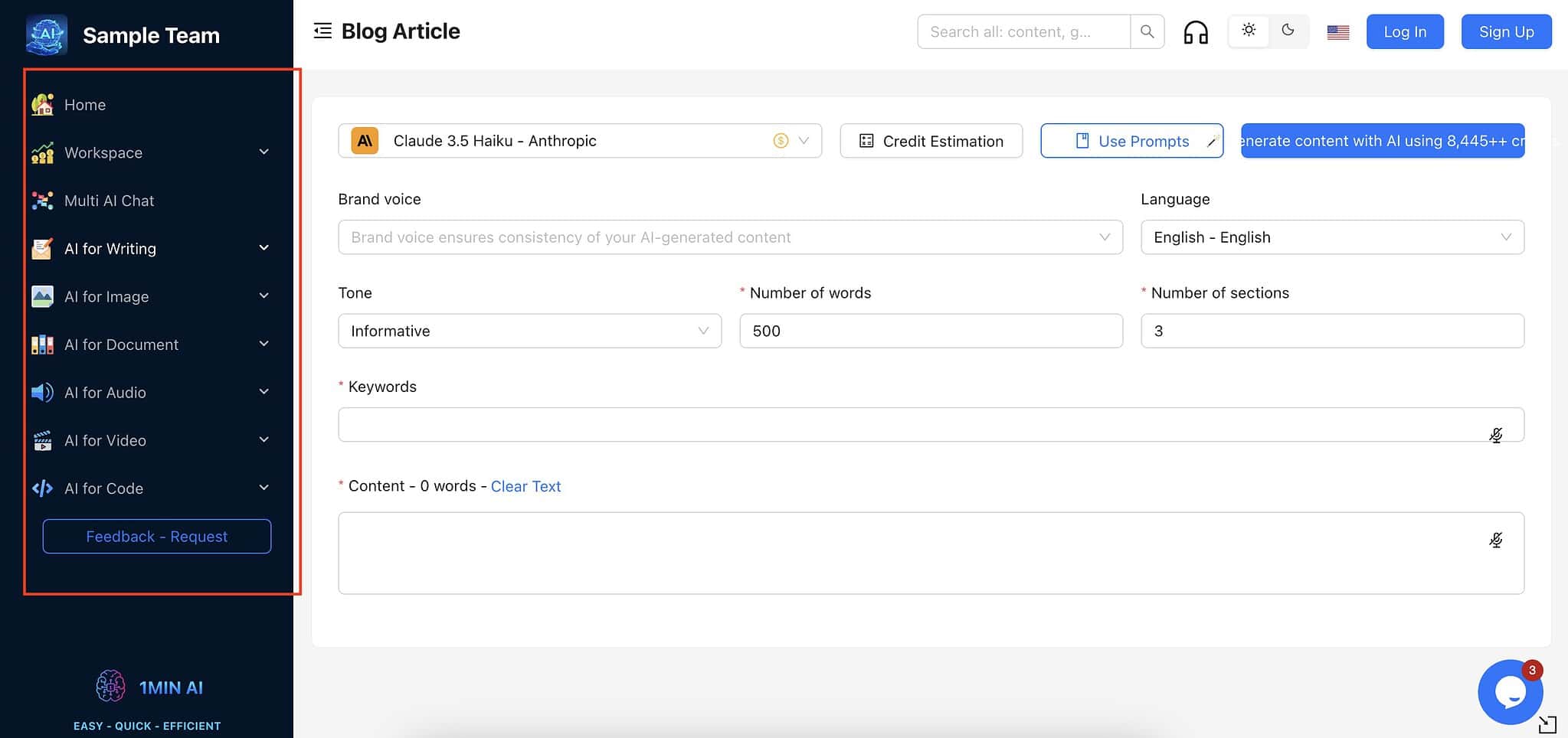Click the search magnifier icon
This screenshot has height=738, width=1568.
(1147, 32)
